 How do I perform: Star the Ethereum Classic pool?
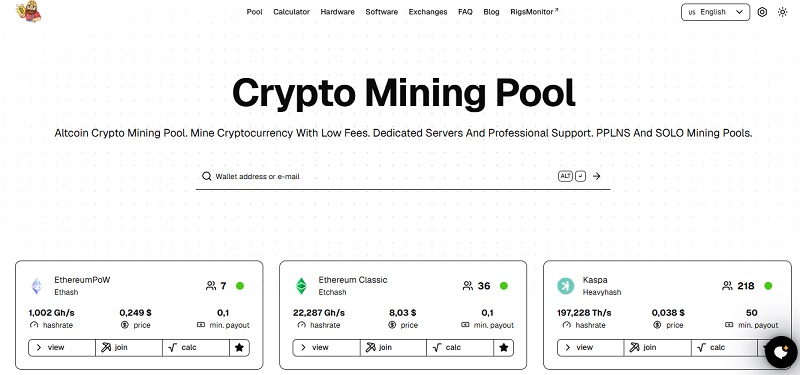coord(504,347)
